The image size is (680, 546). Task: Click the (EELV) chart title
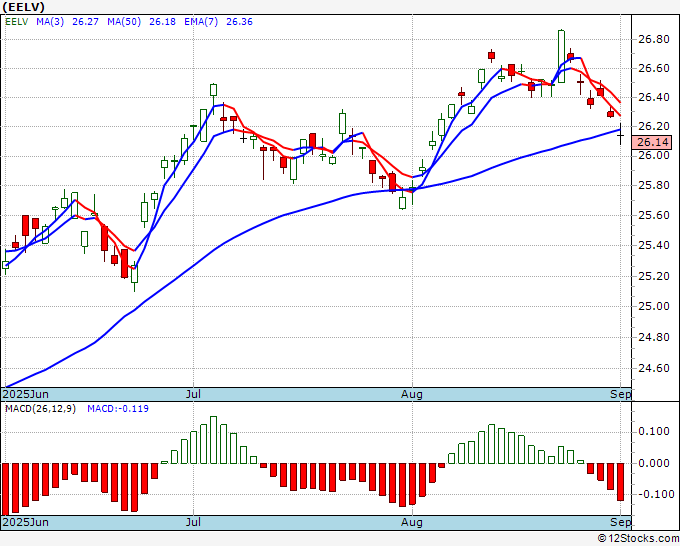coord(23,7)
